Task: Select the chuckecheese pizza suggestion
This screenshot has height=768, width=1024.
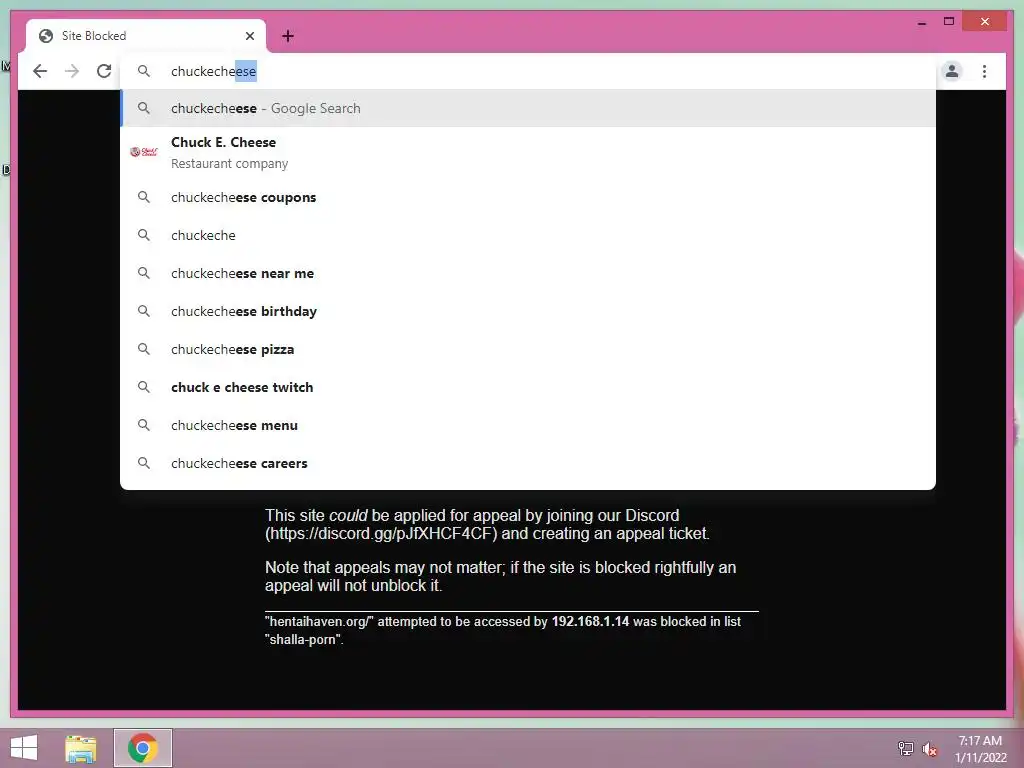Action: coord(528,349)
